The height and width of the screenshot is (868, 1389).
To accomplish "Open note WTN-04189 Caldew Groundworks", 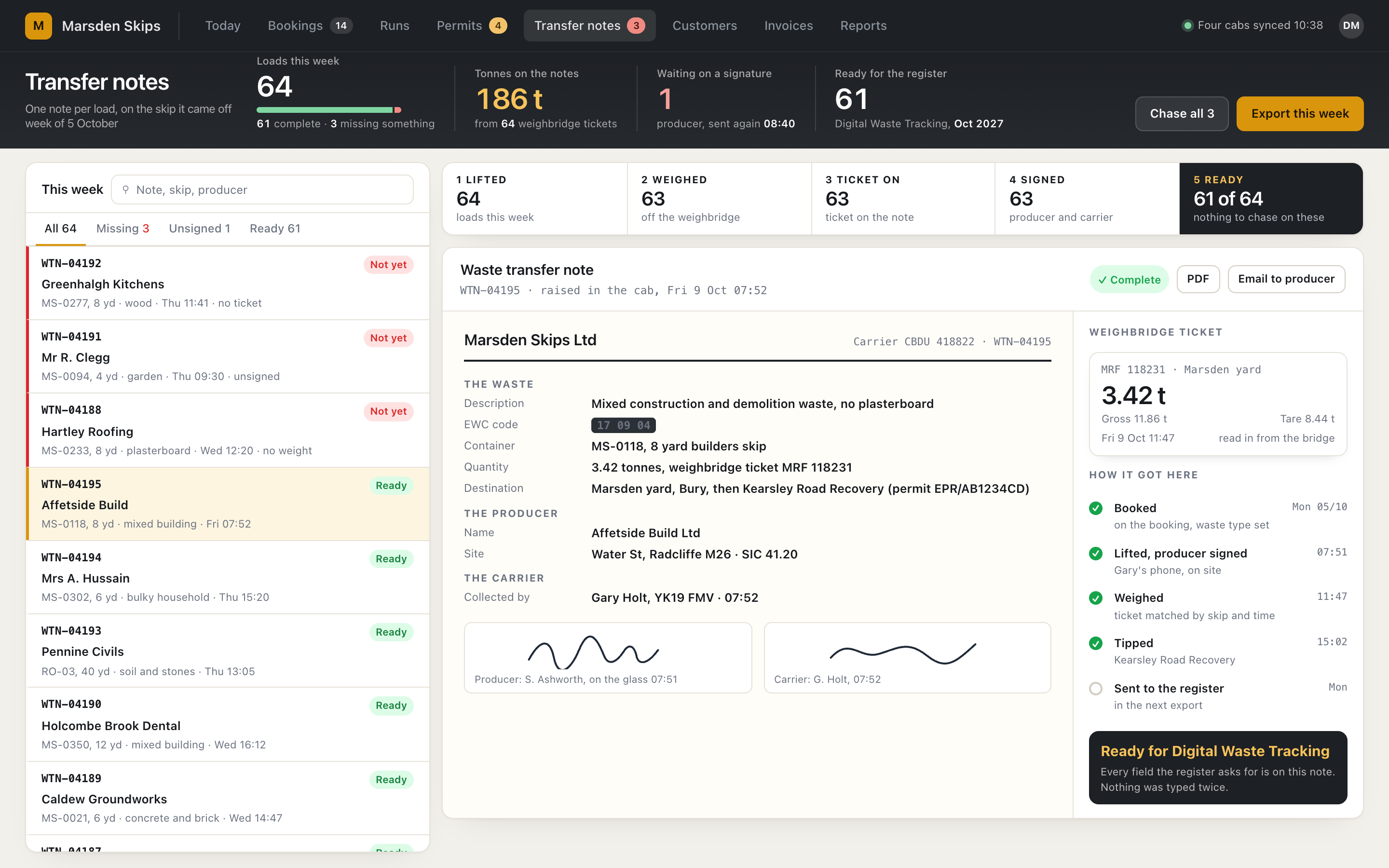I will click(x=228, y=799).
